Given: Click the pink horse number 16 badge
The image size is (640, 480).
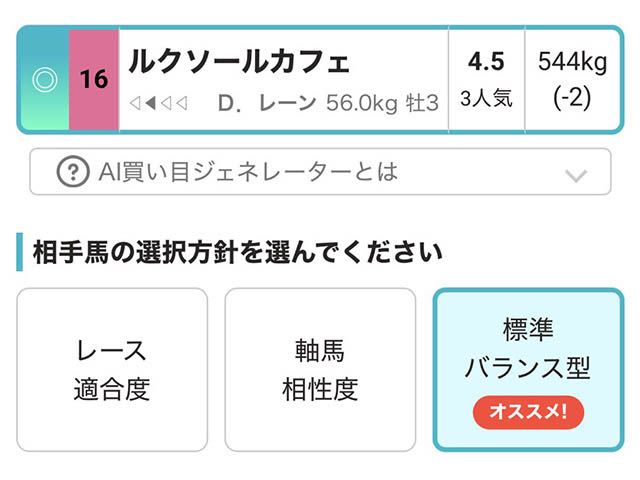Looking at the screenshot, I should coord(94,80).
